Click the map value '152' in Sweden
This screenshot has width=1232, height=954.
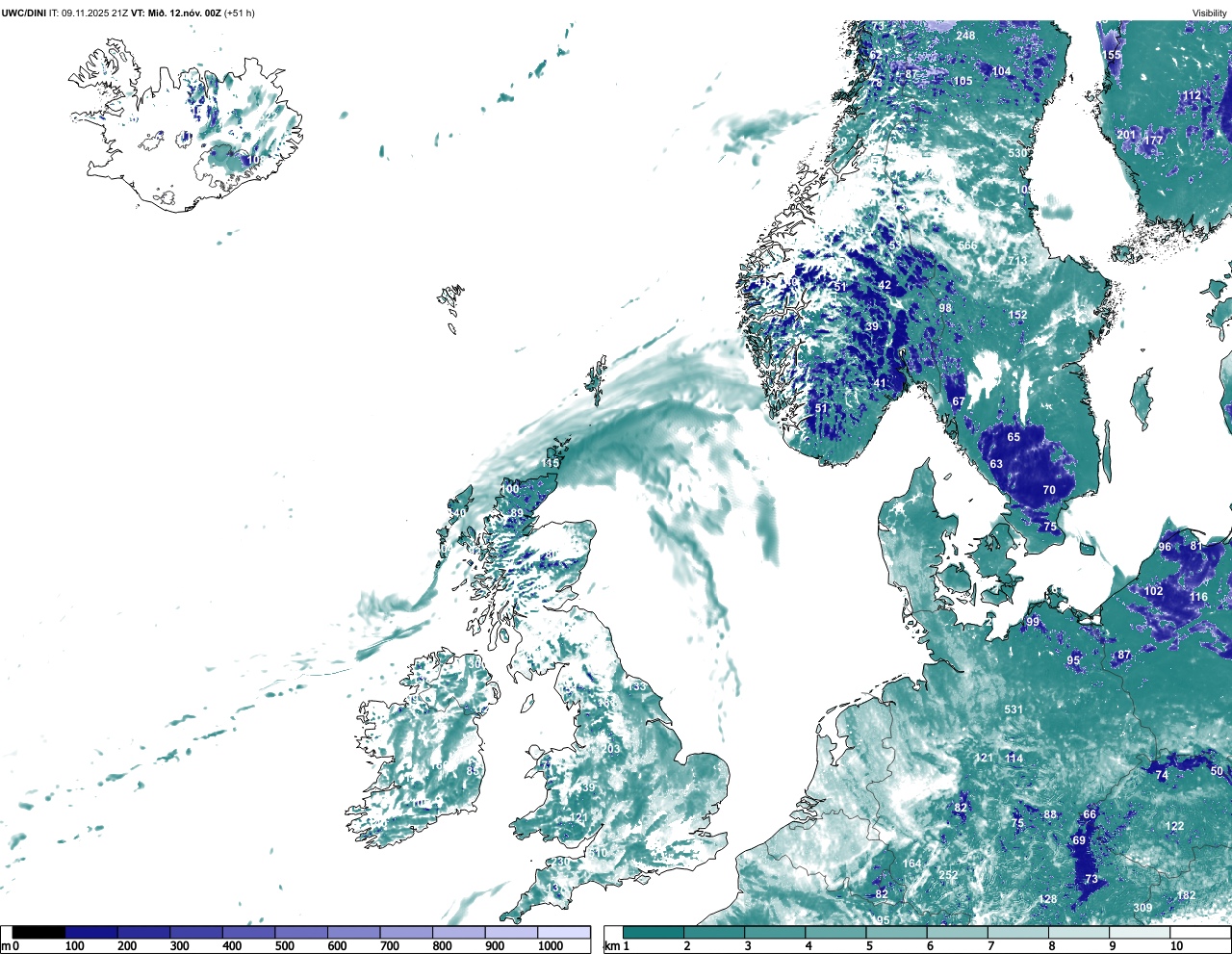(1018, 315)
